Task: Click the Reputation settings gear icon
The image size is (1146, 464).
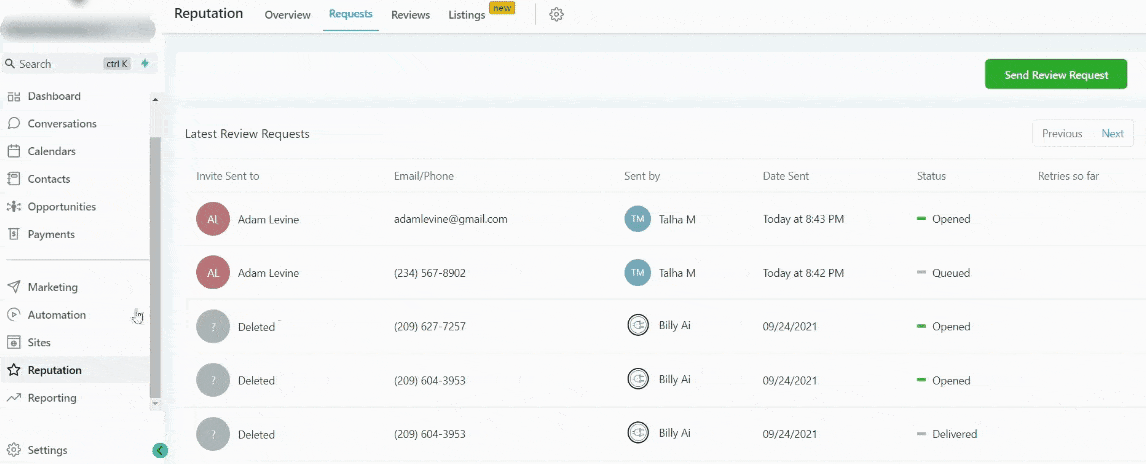Action: (x=557, y=15)
